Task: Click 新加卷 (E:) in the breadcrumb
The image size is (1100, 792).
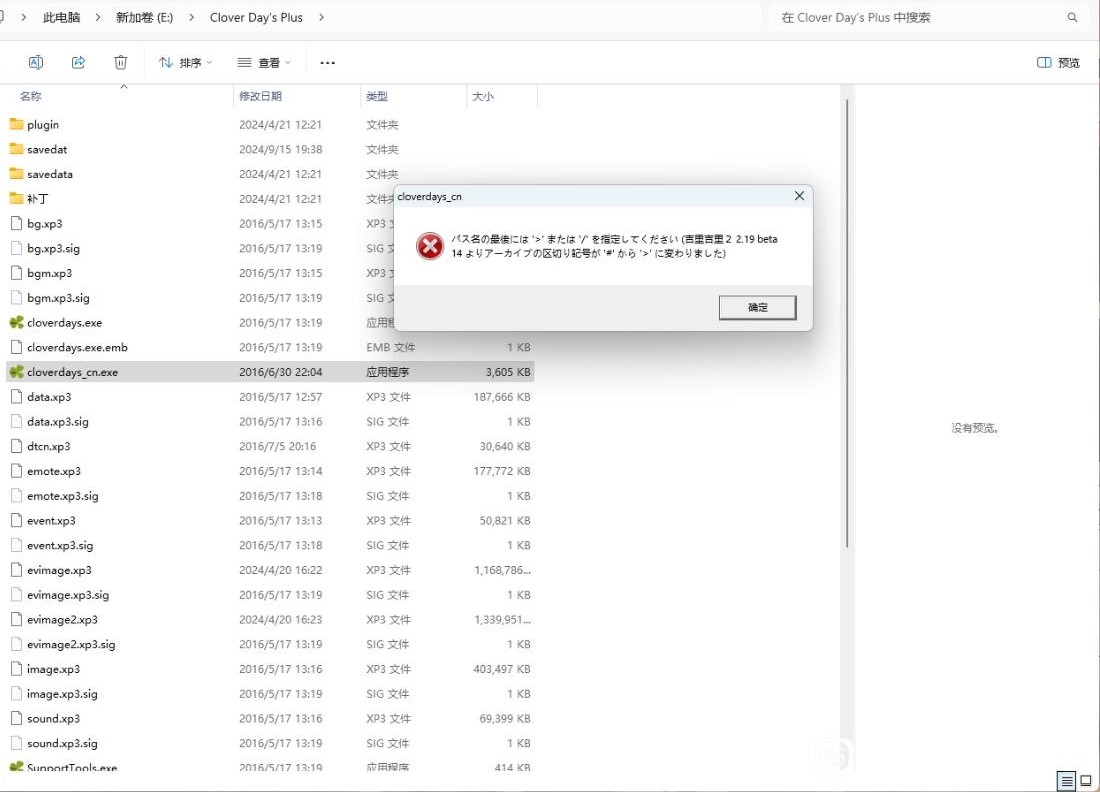Action: pos(145,18)
